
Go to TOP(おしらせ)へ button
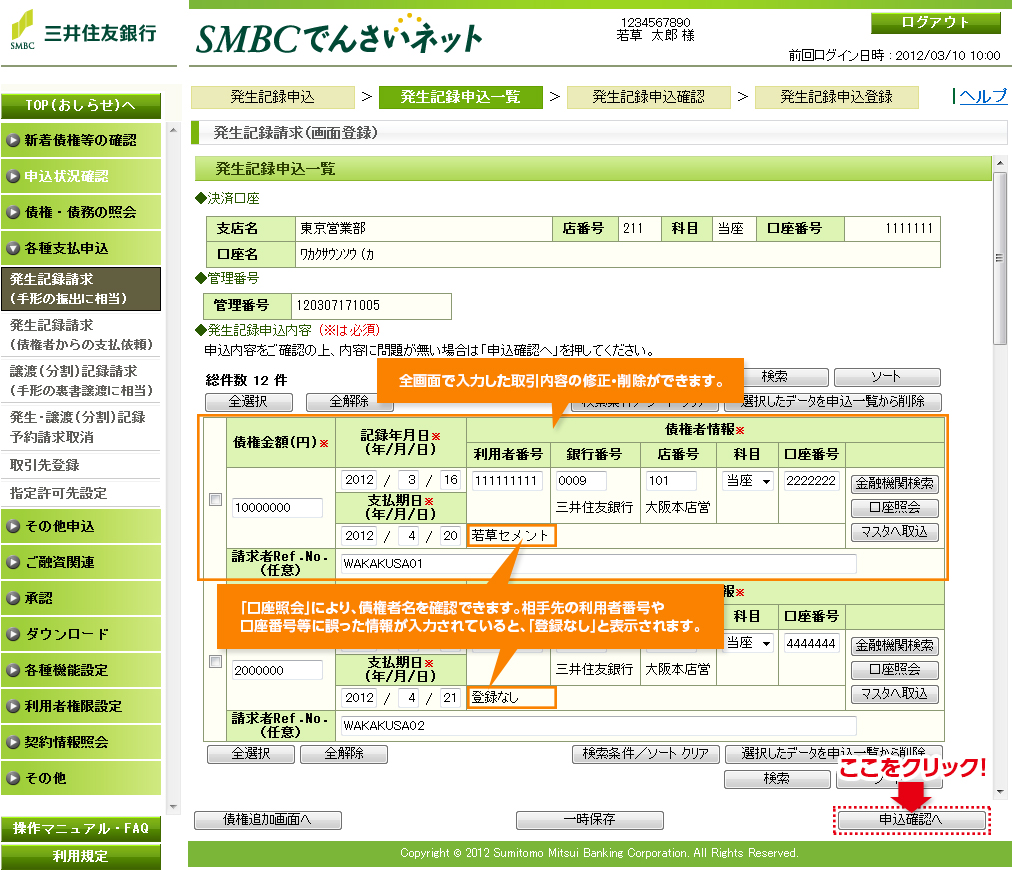click(81, 105)
